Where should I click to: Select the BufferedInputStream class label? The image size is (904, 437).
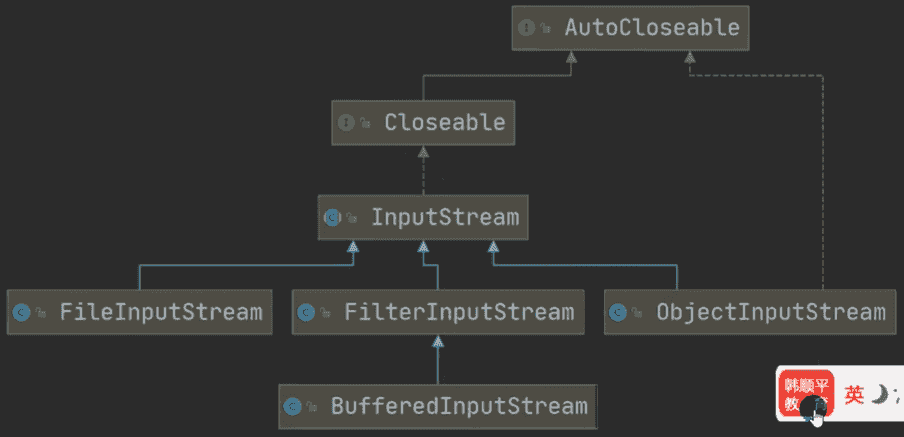[459, 406]
